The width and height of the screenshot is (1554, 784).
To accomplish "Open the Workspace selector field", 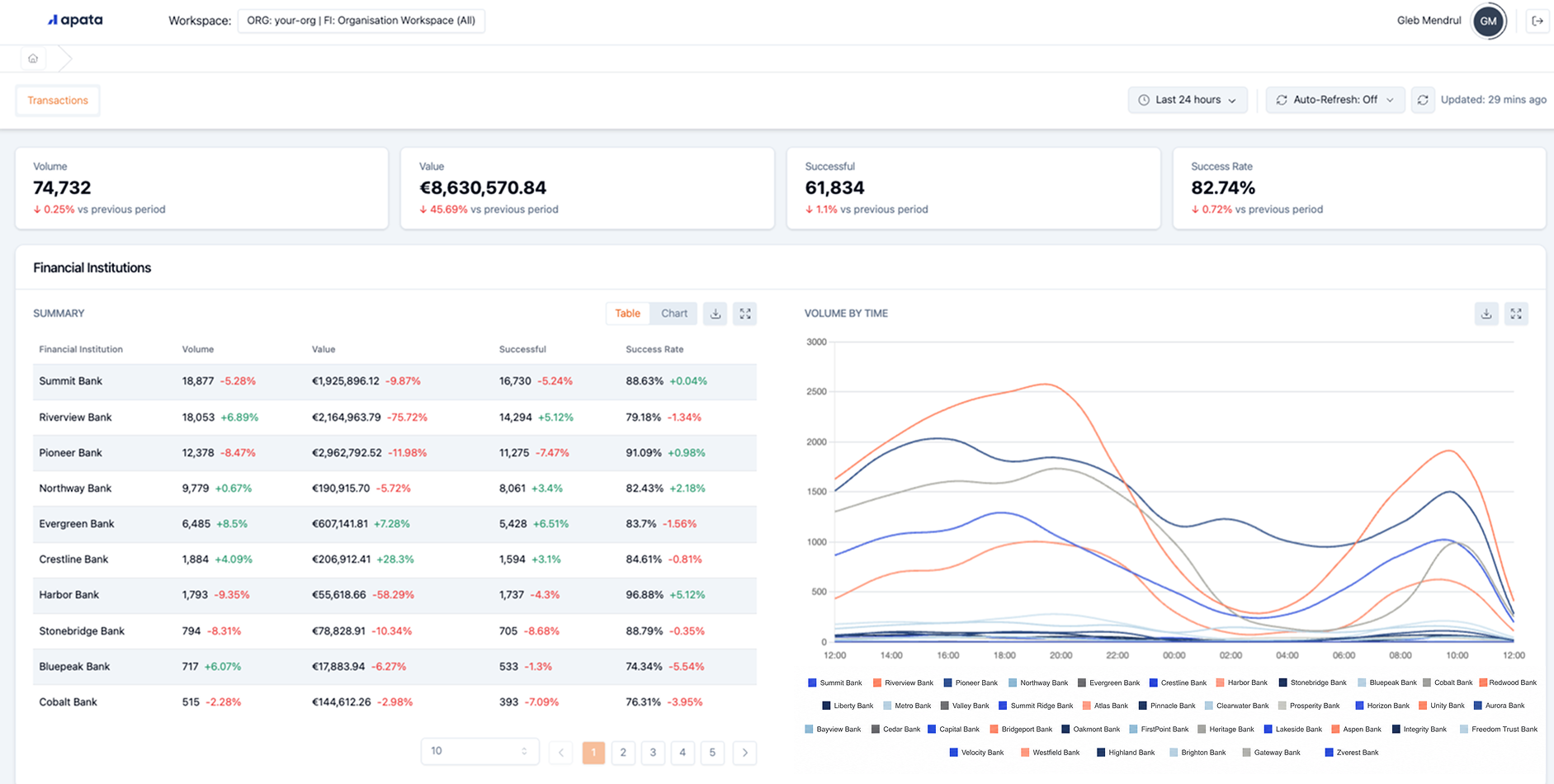I will click(361, 21).
